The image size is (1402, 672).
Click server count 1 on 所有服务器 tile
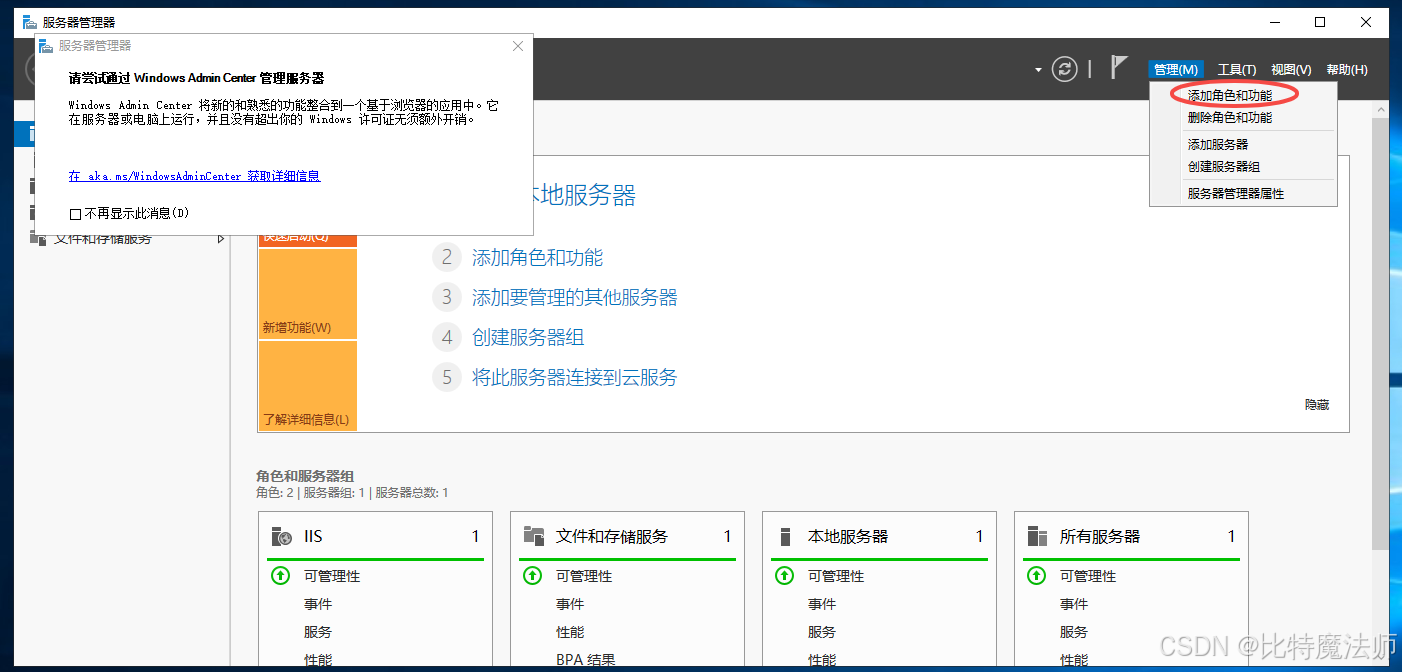coord(1232,537)
